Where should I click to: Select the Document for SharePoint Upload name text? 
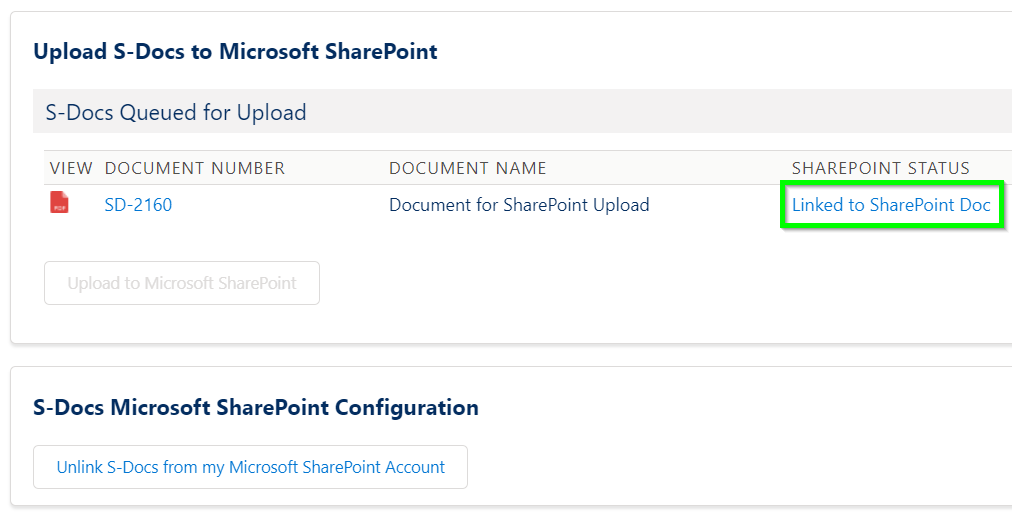pyautogui.click(x=520, y=205)
